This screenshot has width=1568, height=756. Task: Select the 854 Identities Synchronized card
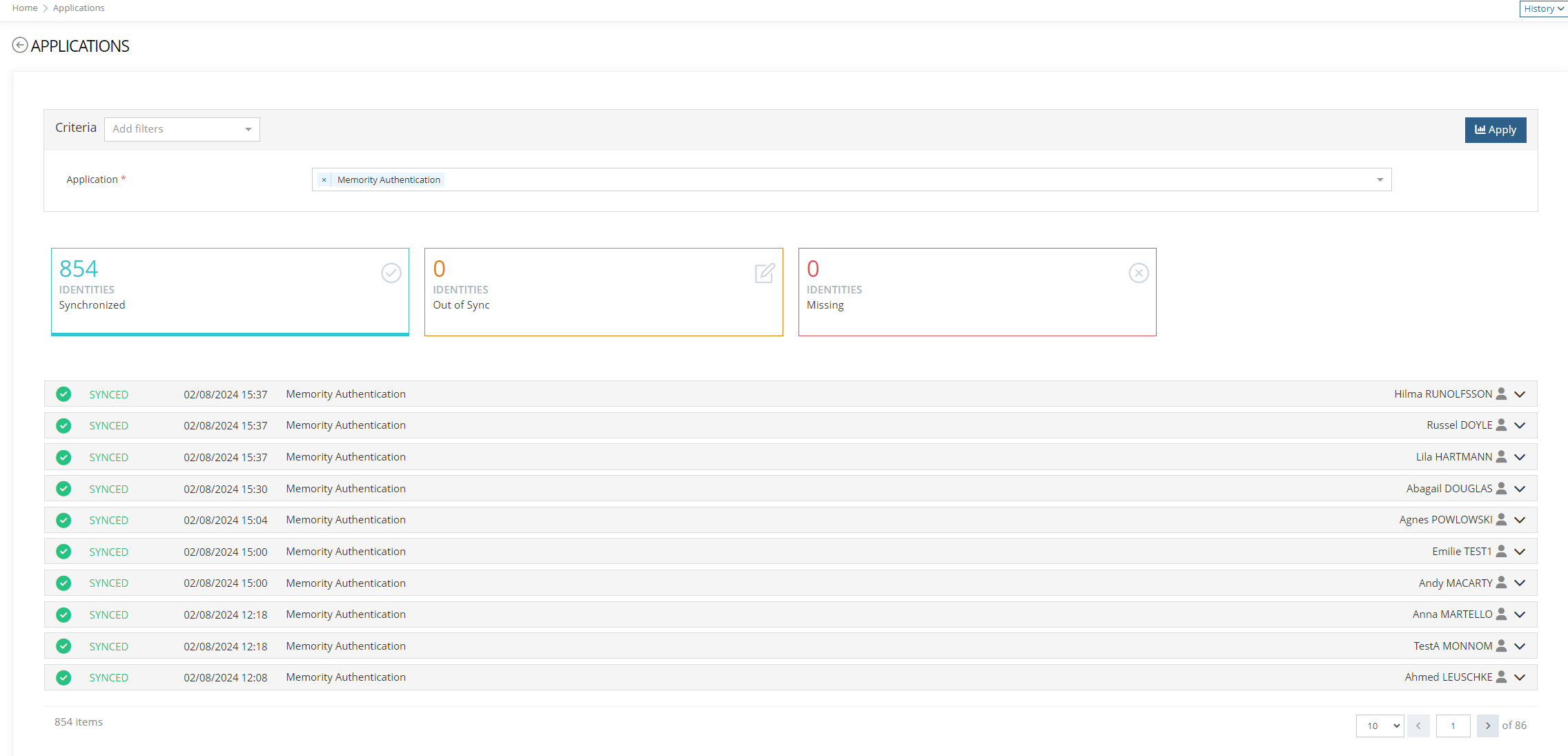coord(230,291)
